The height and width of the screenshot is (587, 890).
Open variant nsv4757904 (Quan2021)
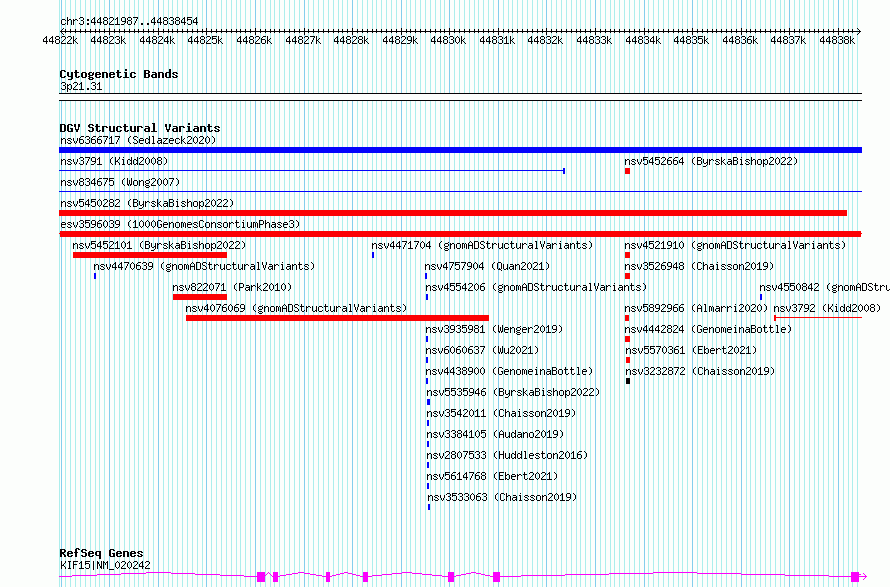(487, 266)
